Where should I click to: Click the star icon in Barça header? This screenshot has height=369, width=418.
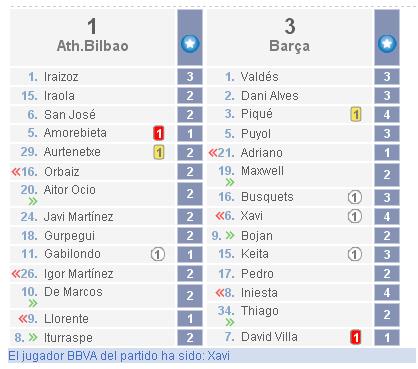387,44
